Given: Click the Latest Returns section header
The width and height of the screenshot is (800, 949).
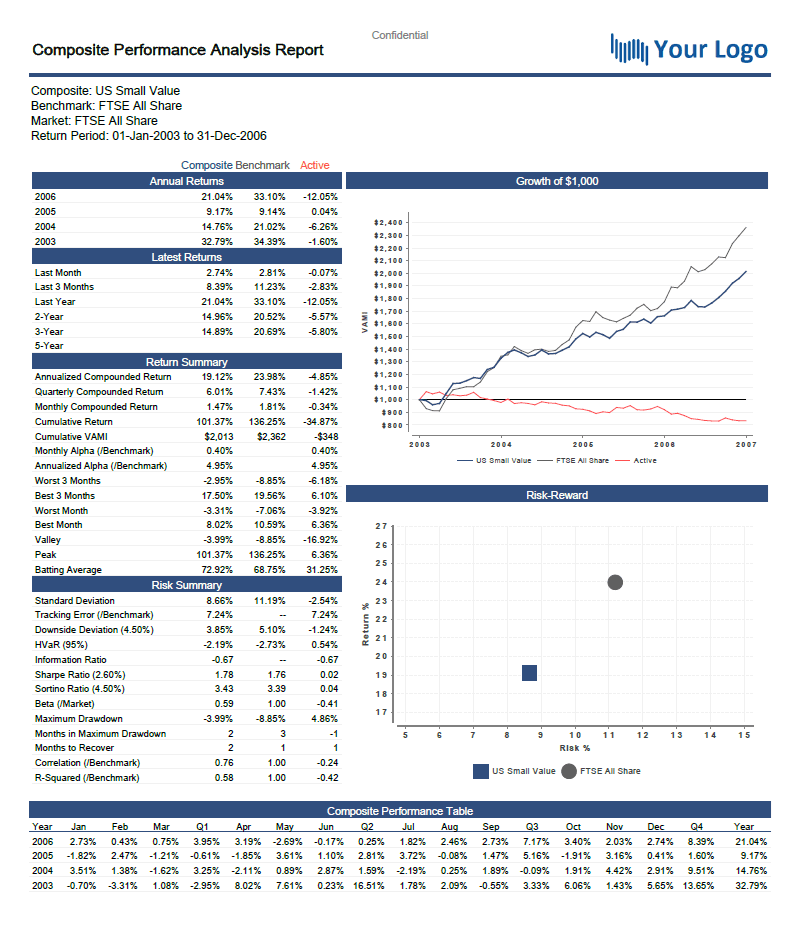Looking at the screenshot, I should 187,257.
